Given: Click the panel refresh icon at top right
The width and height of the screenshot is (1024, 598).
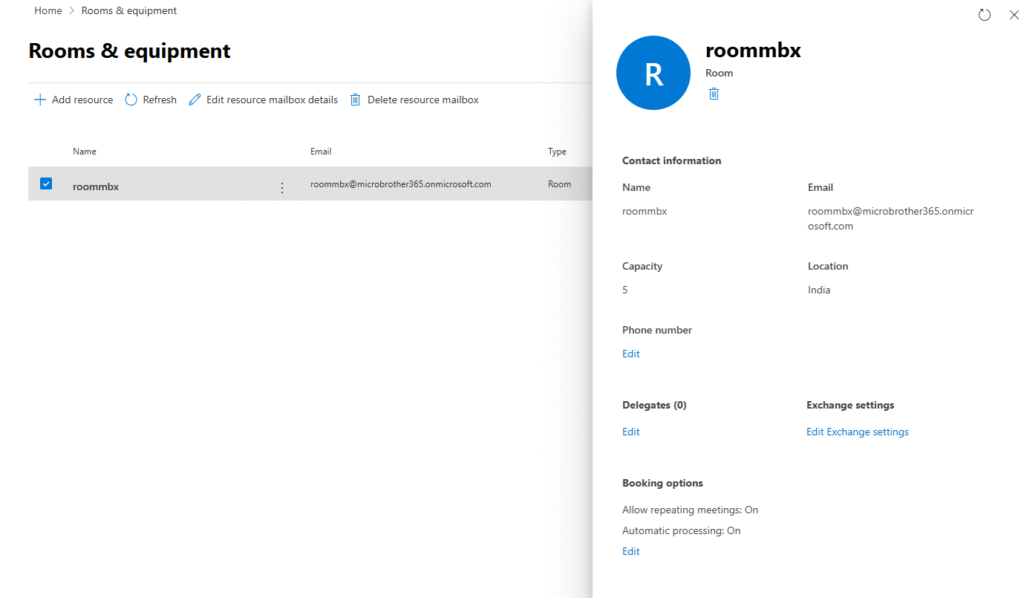Looking at the screenshot, I should [984, 15].
